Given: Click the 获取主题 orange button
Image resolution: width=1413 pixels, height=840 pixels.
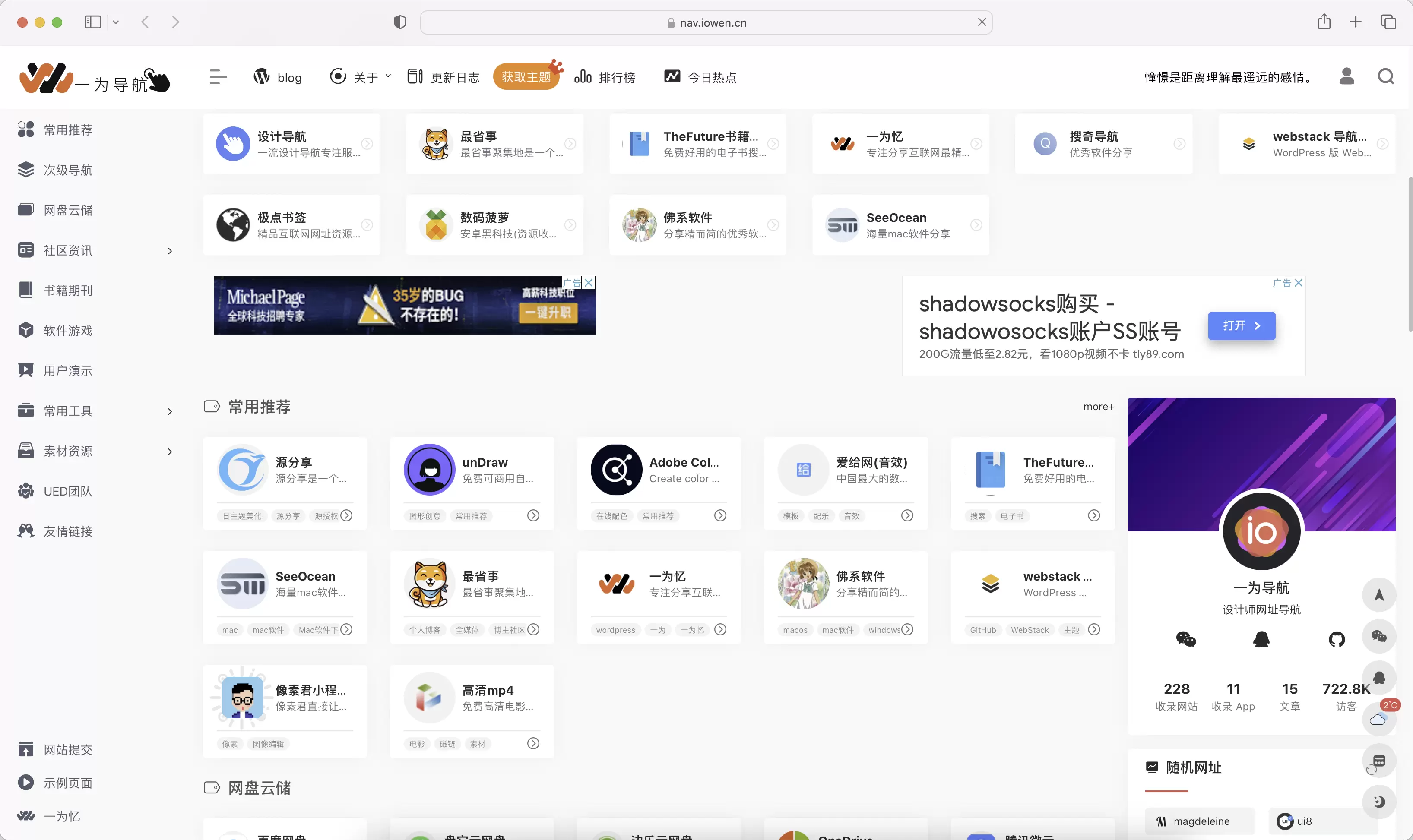Looking at the screenshot, I should click(x=526, y=76).
